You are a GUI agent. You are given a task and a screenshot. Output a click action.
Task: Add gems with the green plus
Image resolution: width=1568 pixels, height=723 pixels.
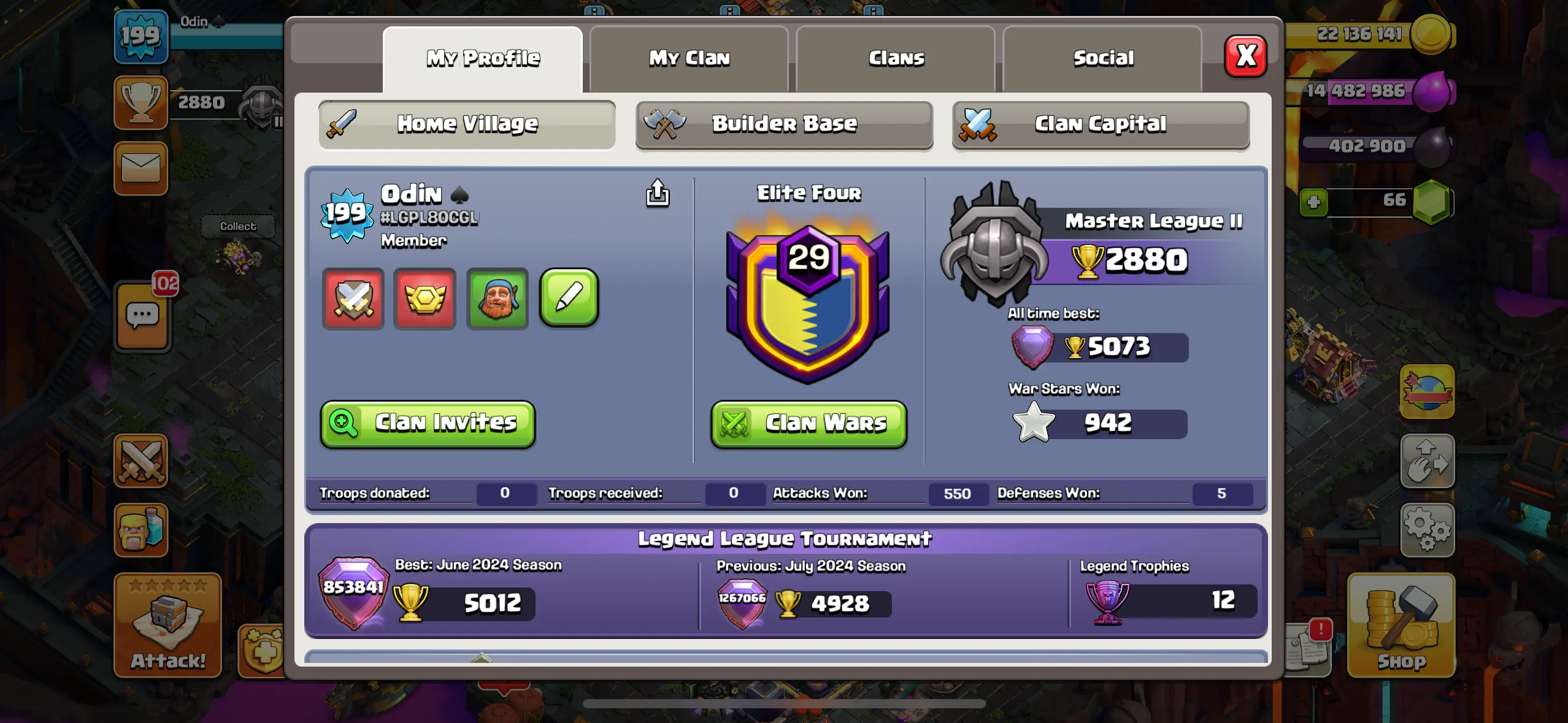click(1313, 202)
